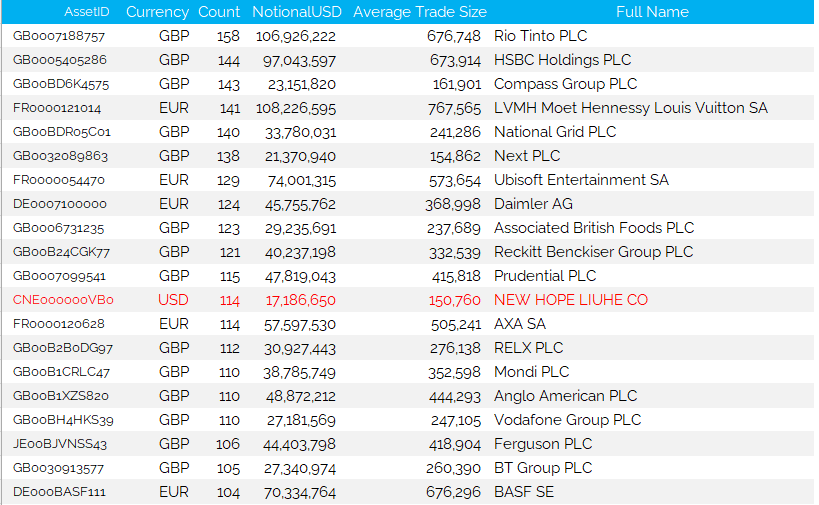Click the Full Name column header
The width and height of the screenshot is (819, 505).
point(652,12)
